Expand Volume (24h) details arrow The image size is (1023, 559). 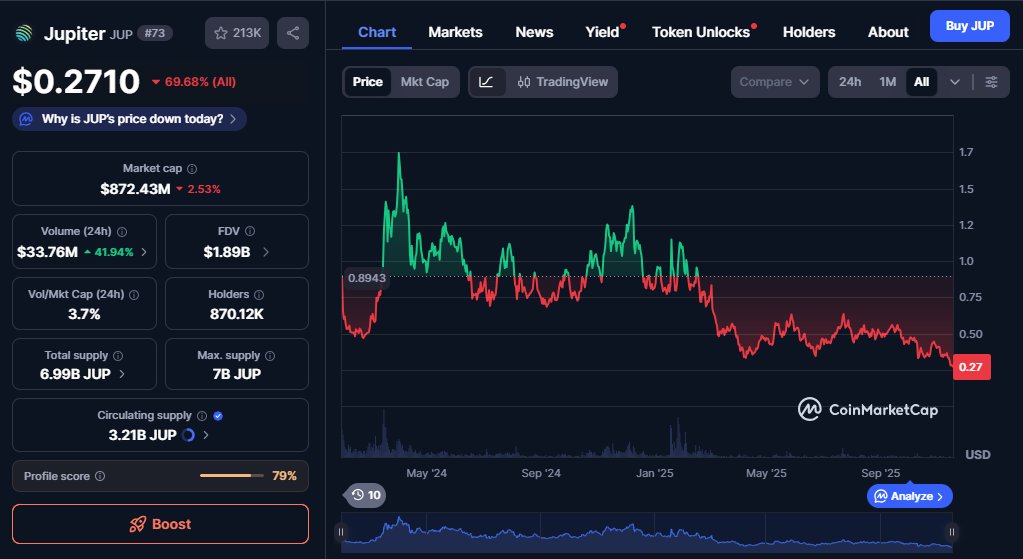coord(144,252)
